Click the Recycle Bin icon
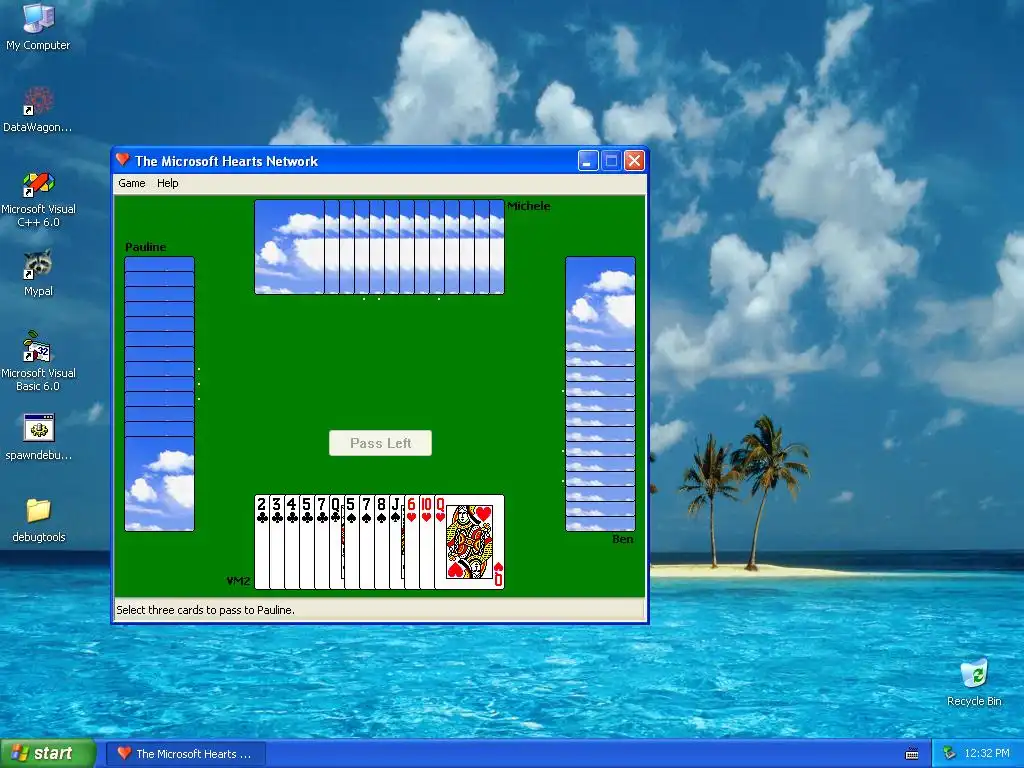The width and height of the screenshot is (1024, 768). (x=974, y=683)
